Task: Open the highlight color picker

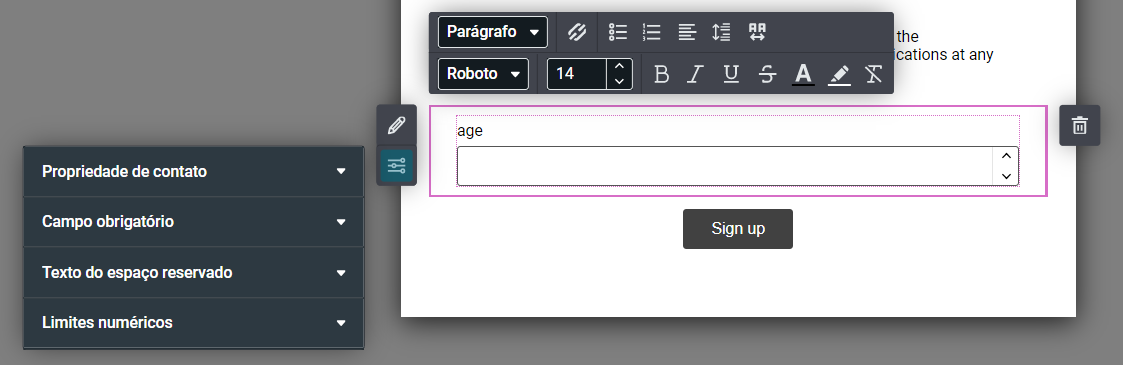Action: coord(839,74)
